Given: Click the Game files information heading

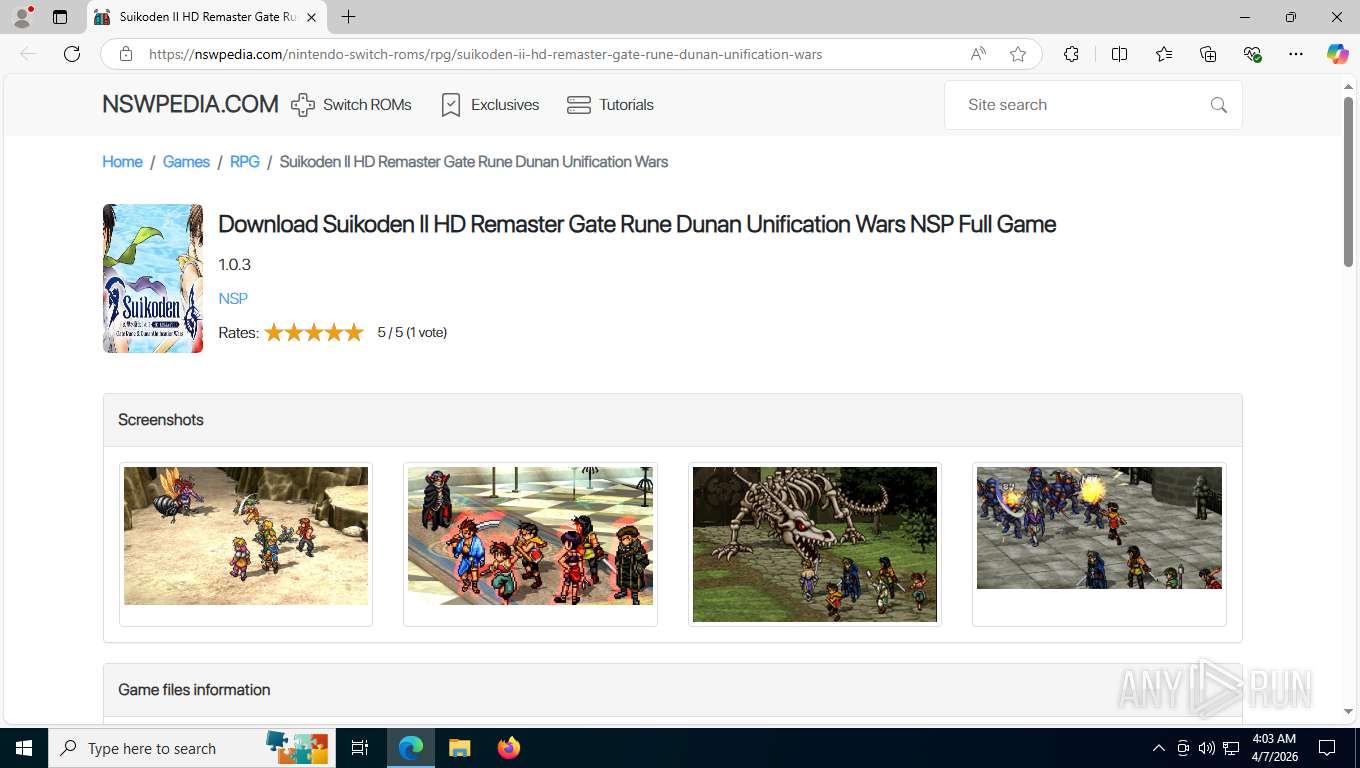Looking at the screenshot, I should 194,690.
